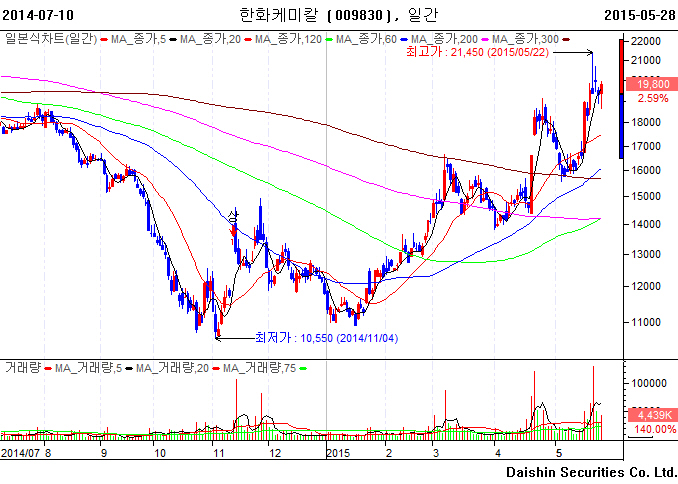Screen dimensions: 678x484
Task: Click the 16000 price axis label
Action: tap(646, 170)
